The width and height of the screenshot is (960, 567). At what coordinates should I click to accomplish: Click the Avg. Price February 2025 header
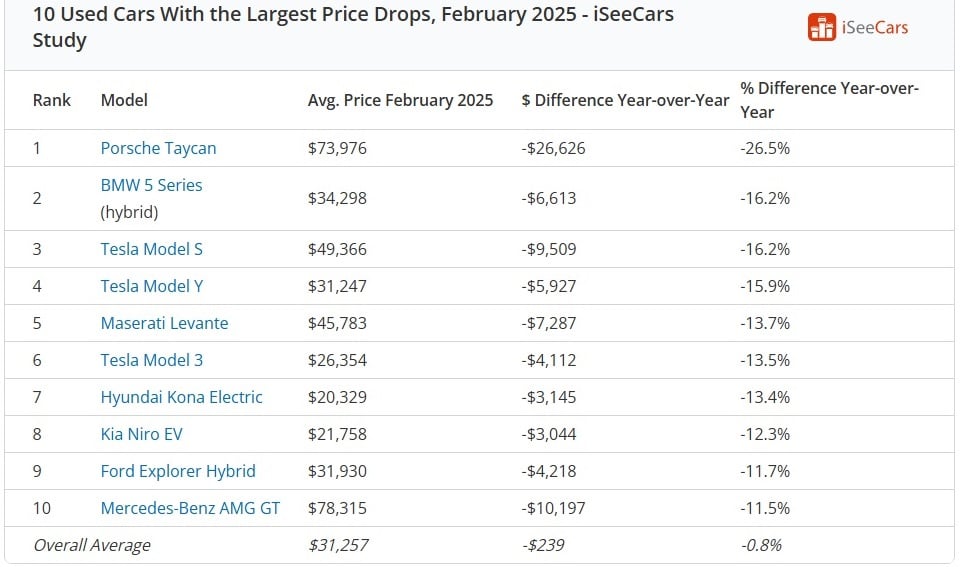tap(400, 100)
